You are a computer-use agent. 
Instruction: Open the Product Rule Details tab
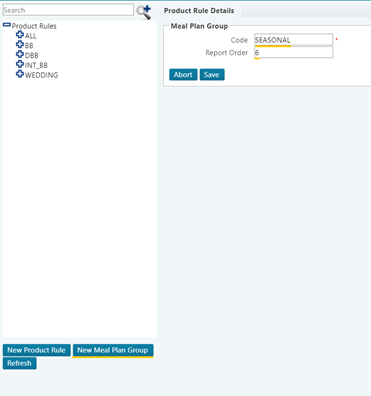199,11
